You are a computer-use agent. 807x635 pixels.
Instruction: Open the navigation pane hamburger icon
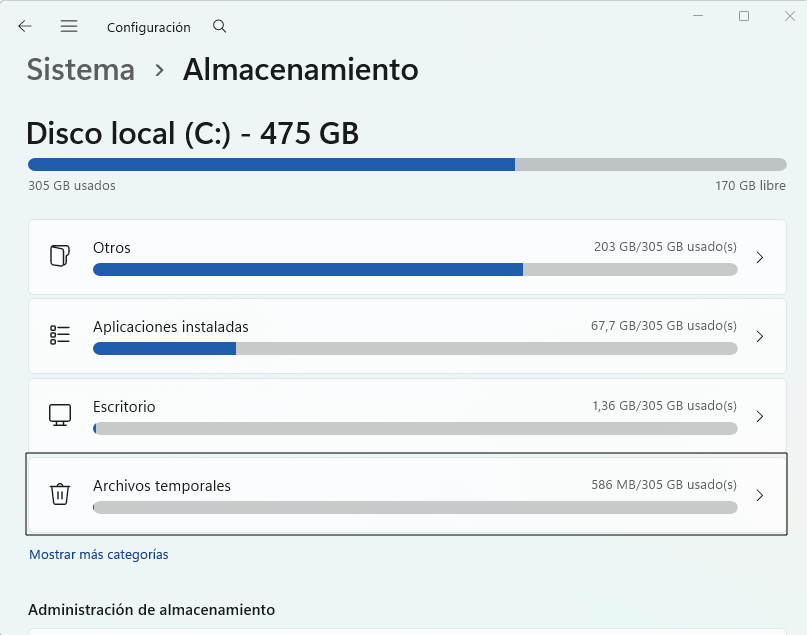click(x=68, y=26)
